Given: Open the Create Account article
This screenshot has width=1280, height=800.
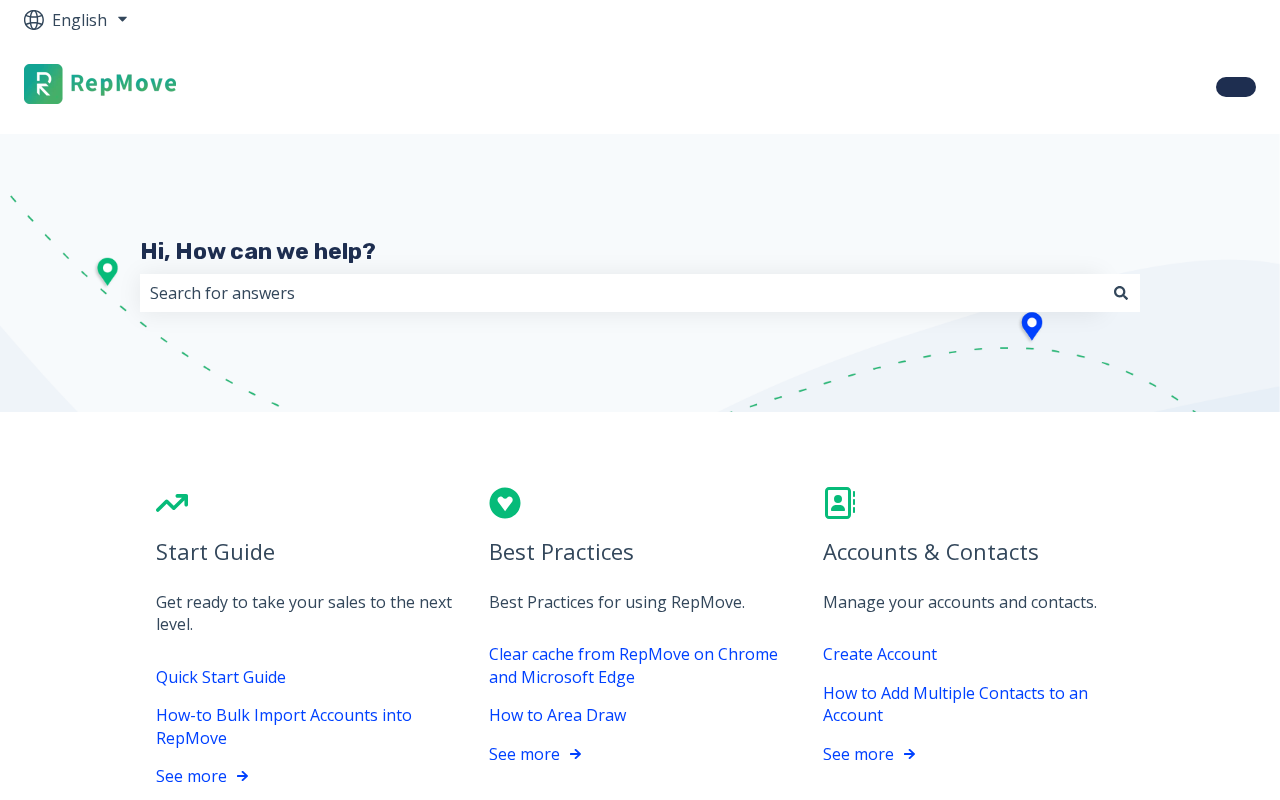Looking at the screenshot, I should tap(880, 654).
